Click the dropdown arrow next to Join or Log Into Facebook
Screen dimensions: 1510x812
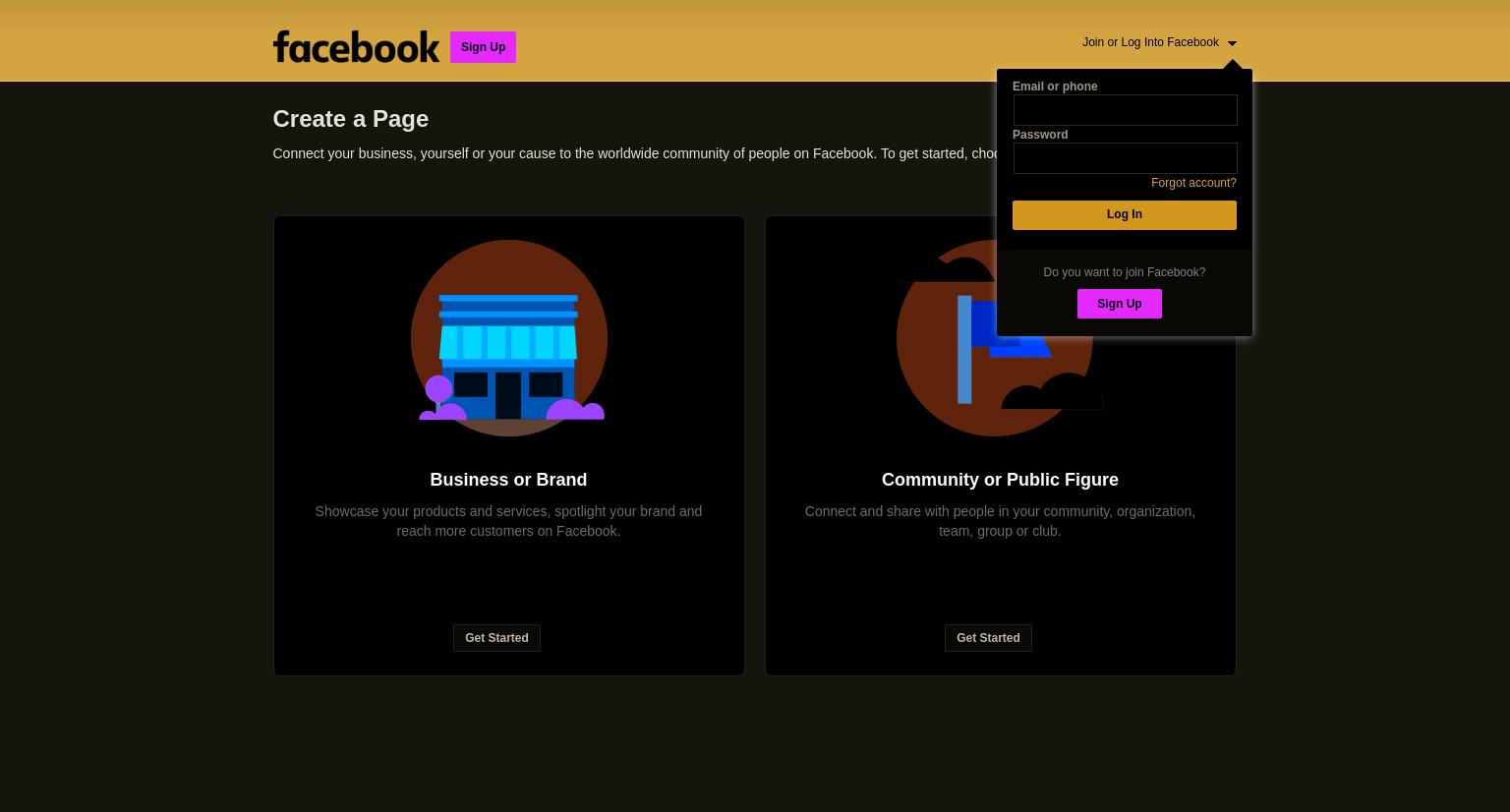(1232, 43)
